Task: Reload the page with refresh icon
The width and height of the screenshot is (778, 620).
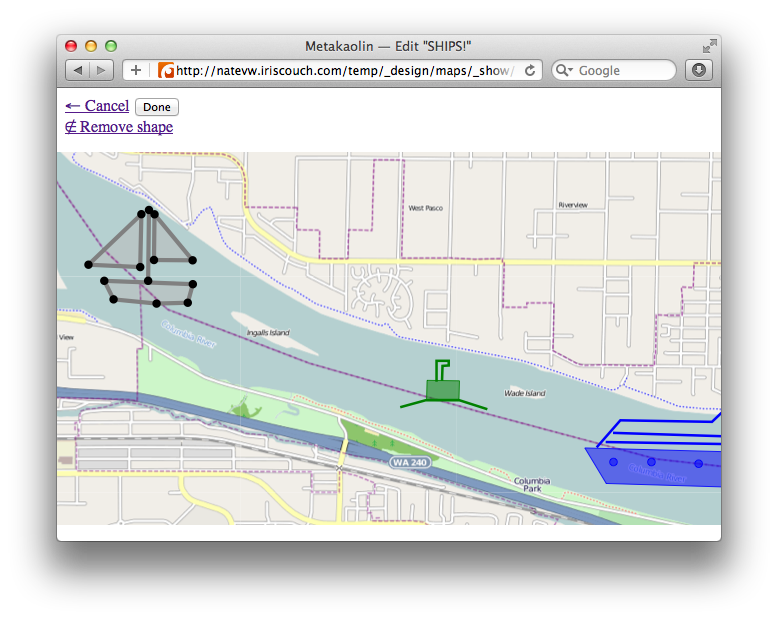Action: click(530, 70)
